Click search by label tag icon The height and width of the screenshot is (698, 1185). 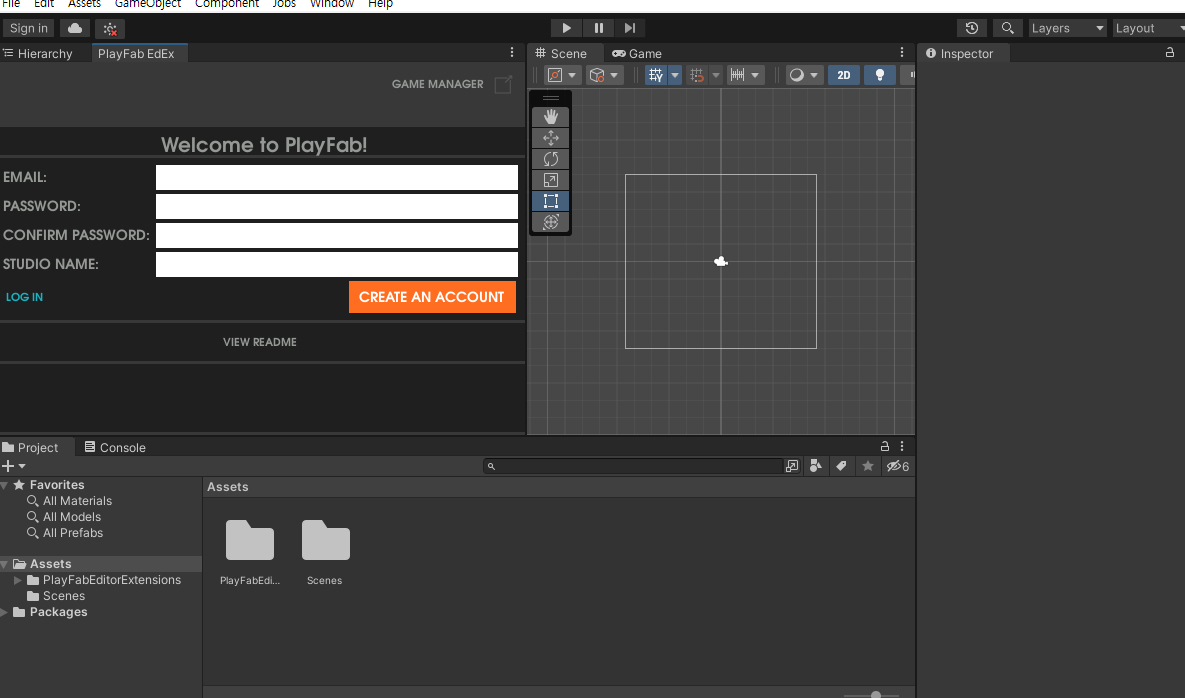pyautogui.click(x=841, y=466)
